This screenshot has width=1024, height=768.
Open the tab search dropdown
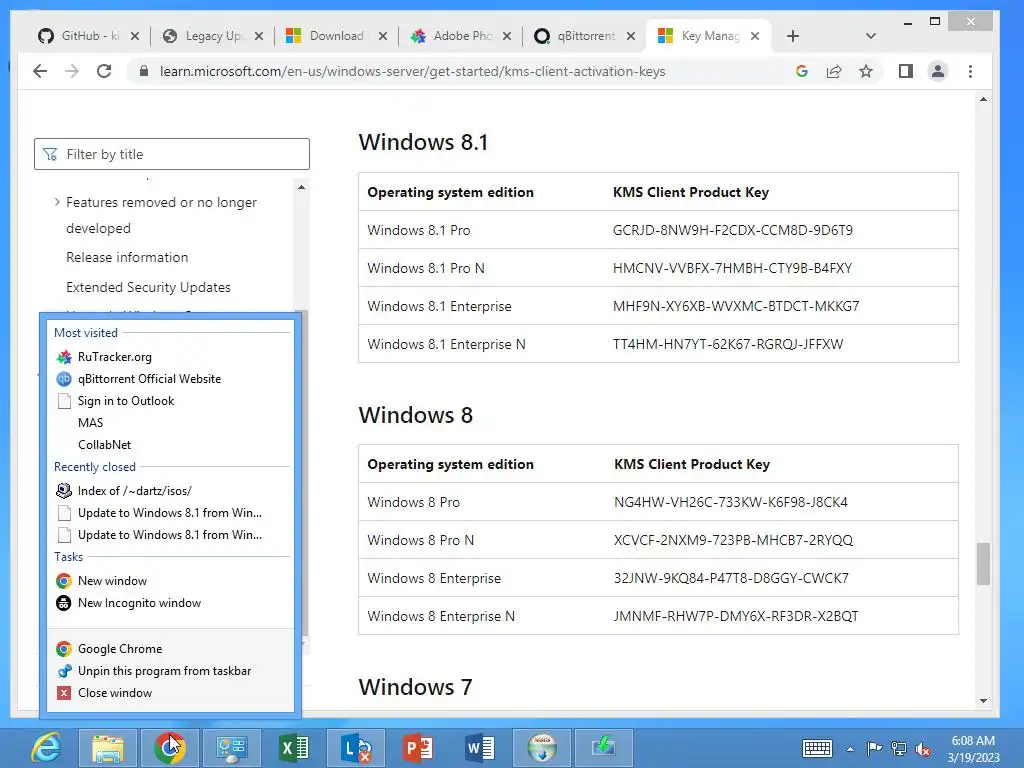[871, 36]
